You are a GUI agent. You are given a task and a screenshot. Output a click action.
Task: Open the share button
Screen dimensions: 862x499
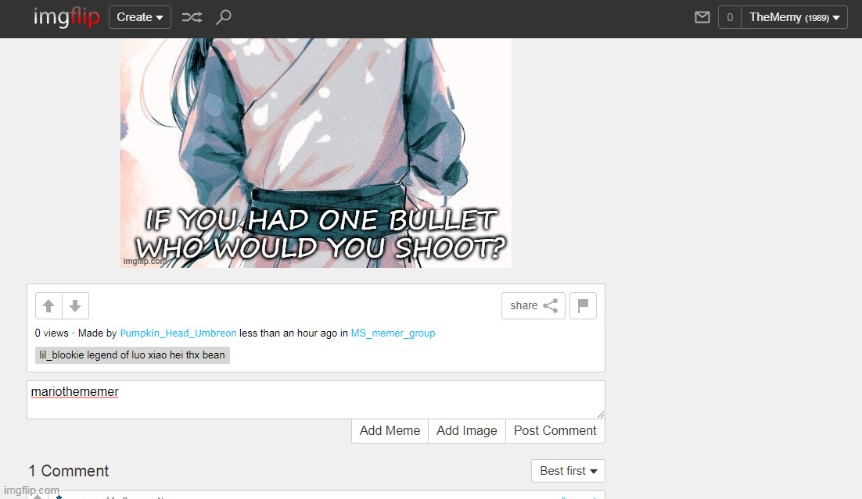point(533,306)
